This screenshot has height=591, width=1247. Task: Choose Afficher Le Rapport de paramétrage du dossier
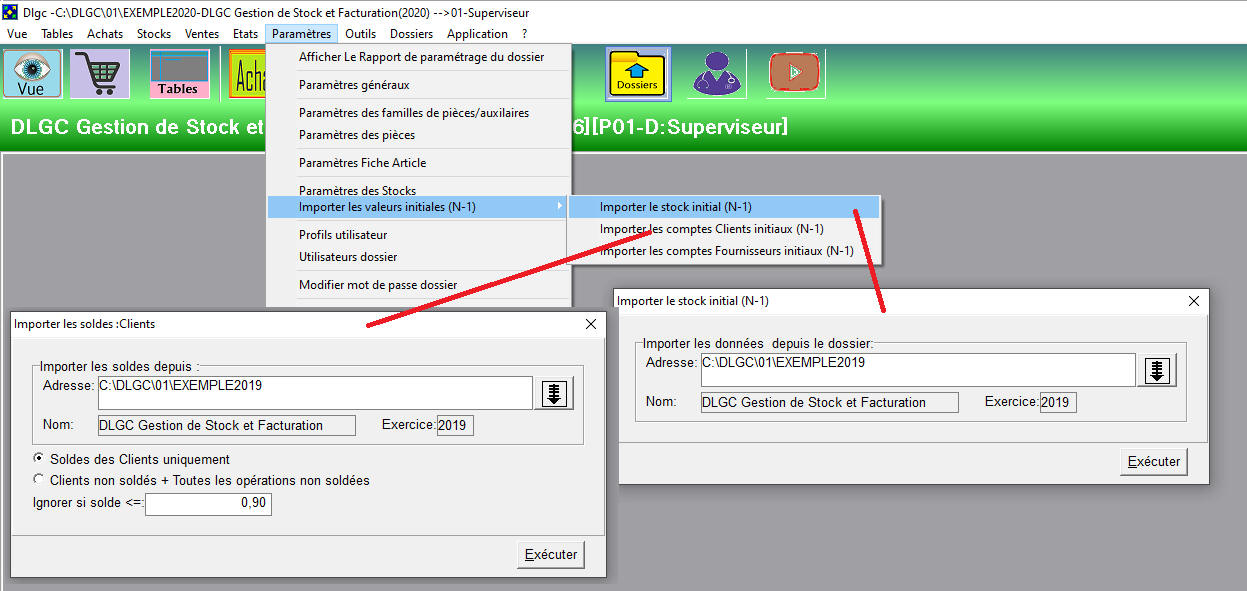[419, 57]
